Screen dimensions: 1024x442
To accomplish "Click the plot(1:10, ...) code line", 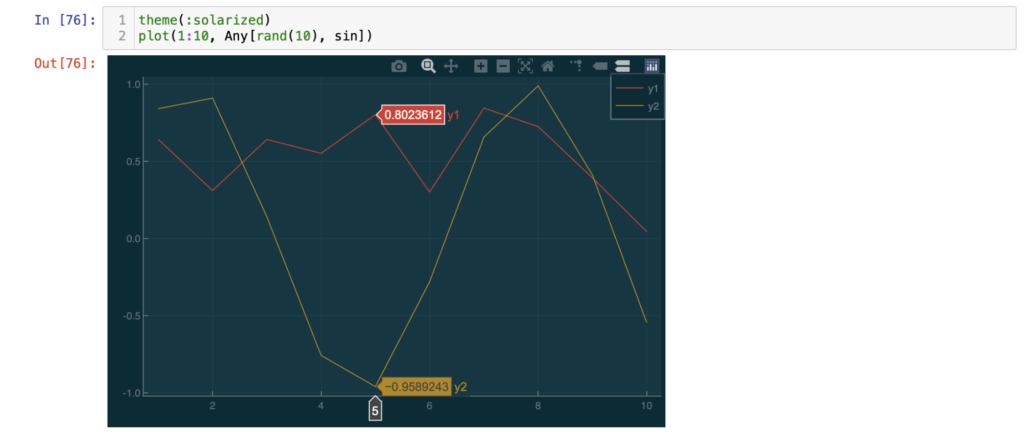I will point(255,36).
